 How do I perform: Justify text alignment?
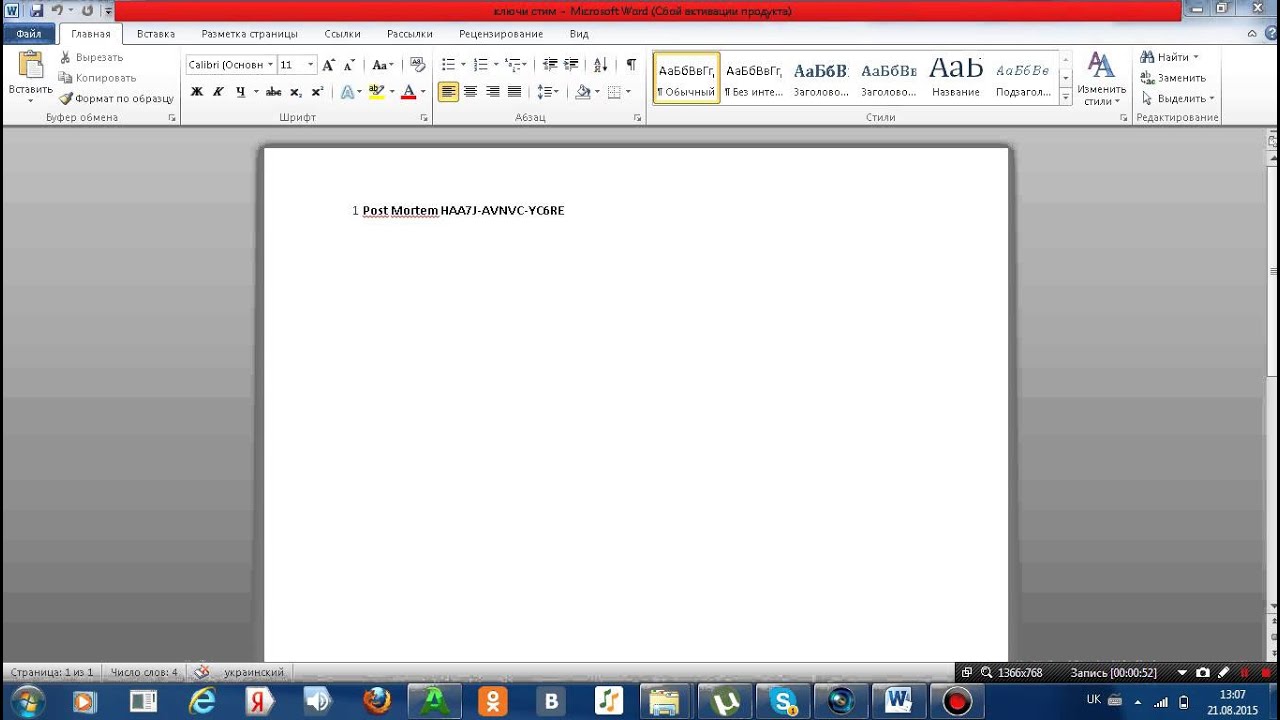coord(514,91)
